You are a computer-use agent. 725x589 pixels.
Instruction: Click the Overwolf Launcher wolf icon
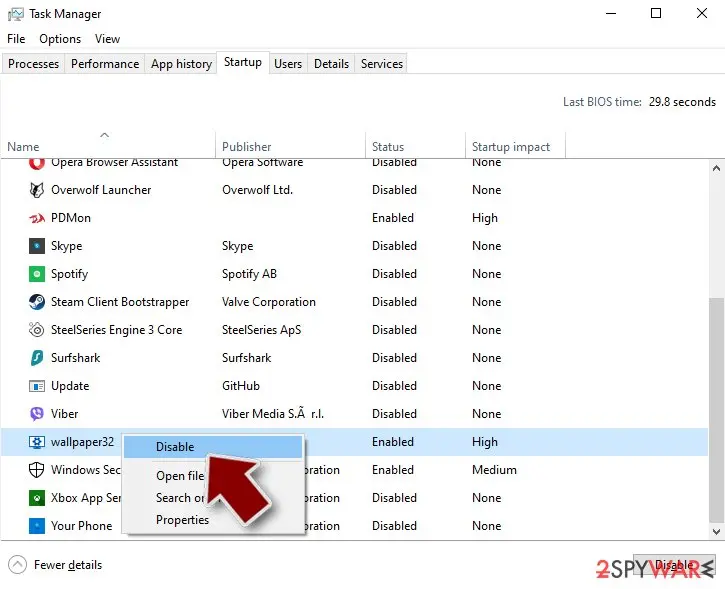coord(37,190)
